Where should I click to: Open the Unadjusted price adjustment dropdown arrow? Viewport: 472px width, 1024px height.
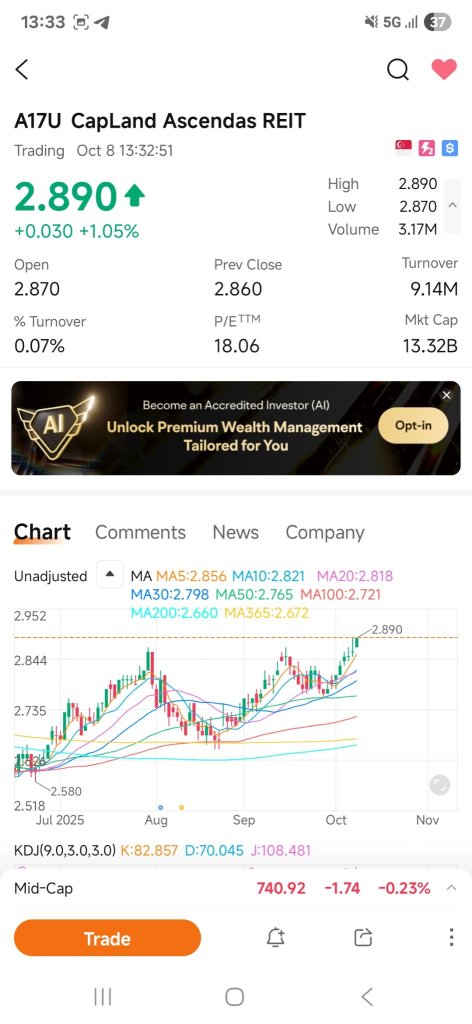[110, 575]
